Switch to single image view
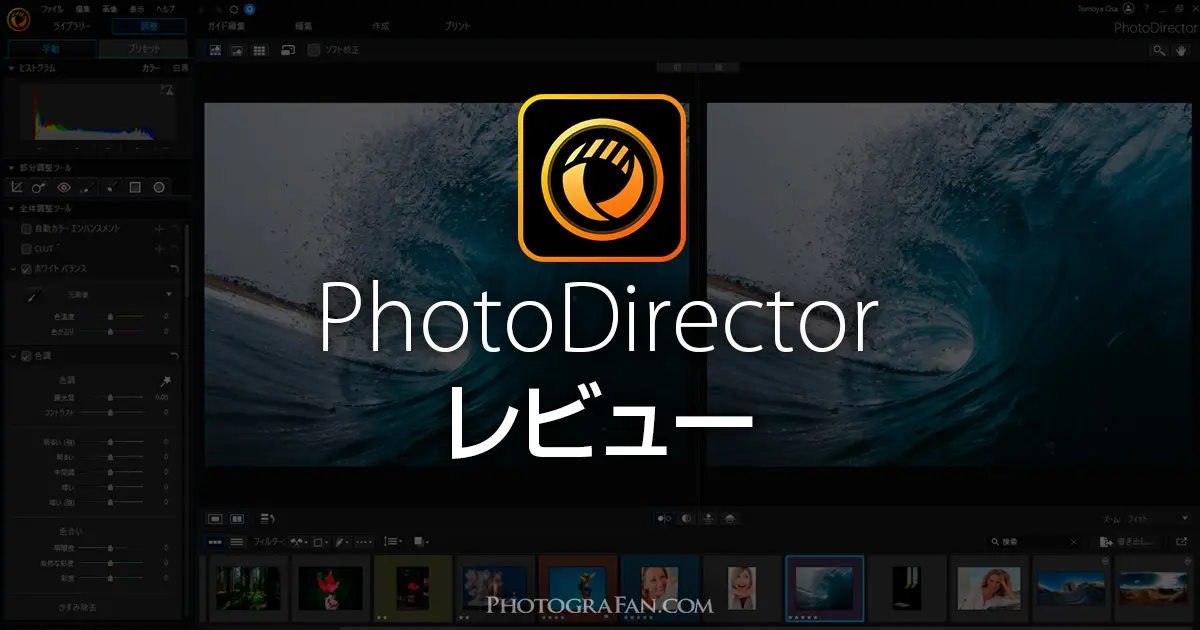Image resolution: width=1200 pixels, height=630 pixels. (x=215, y=519)
